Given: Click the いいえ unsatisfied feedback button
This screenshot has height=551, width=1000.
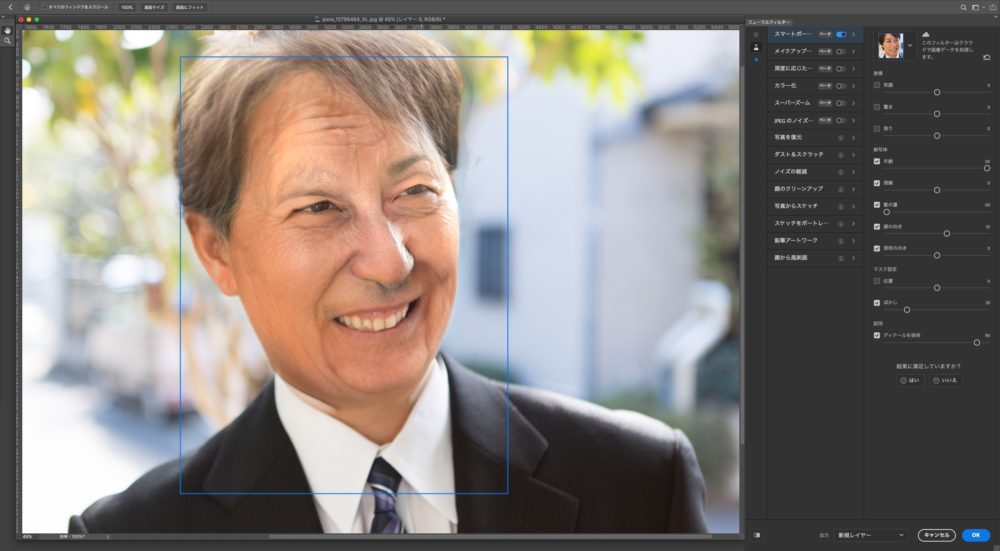Looking at the screenshot, I should point(945,380).
